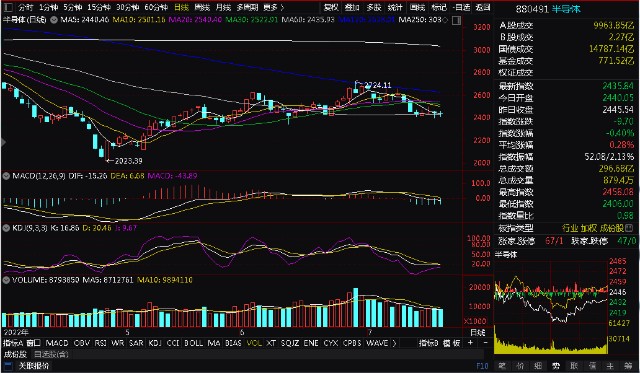This screenshot has width=640, height=373.
Task: Select the XT indicator tab
Action: tap(271, 343)
